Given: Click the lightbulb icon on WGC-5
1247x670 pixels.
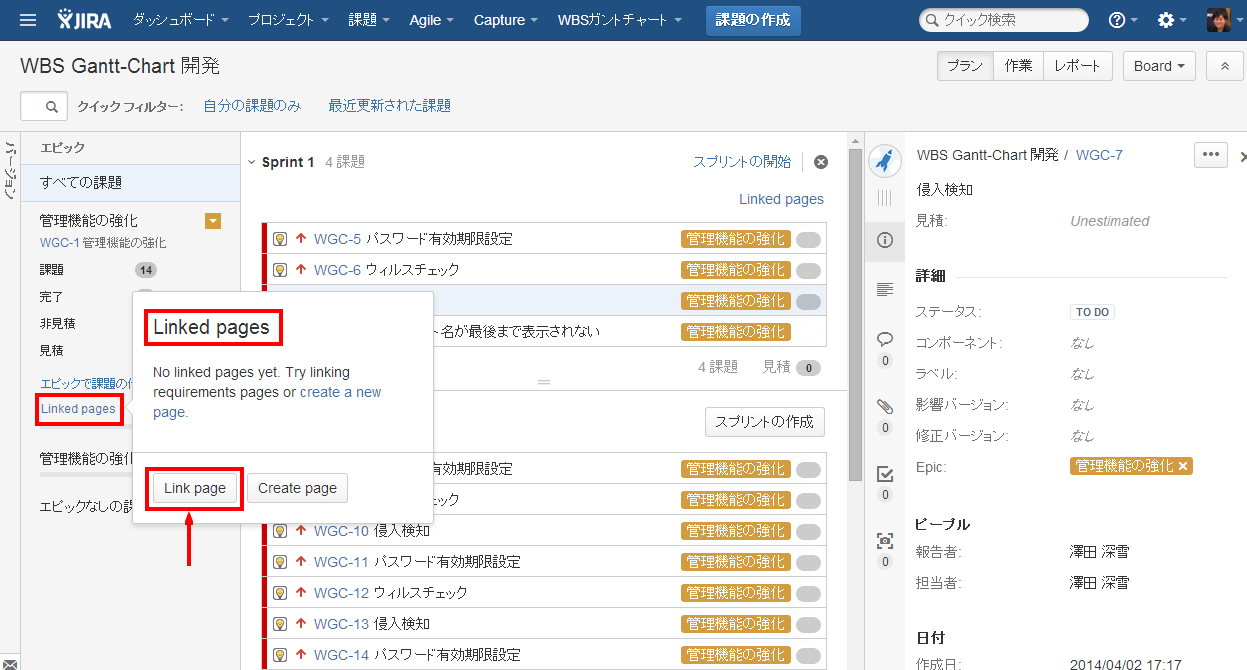Looking at the screenshot, I should point(280,239).
